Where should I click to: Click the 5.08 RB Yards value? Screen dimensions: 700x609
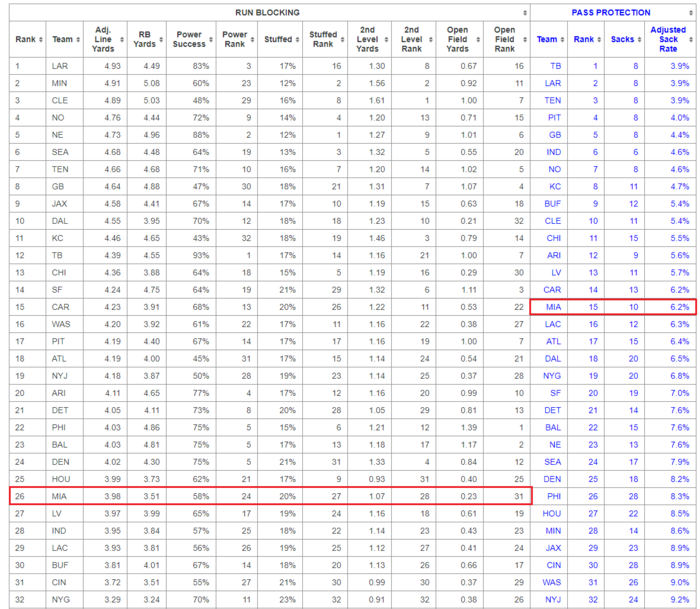[152, 83]
